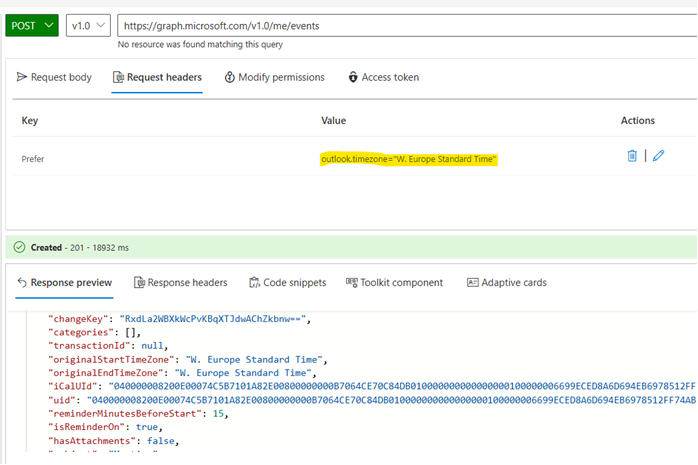Click the Prefer key cell
The image size is (698, 465).
click(x=33, y=159)
